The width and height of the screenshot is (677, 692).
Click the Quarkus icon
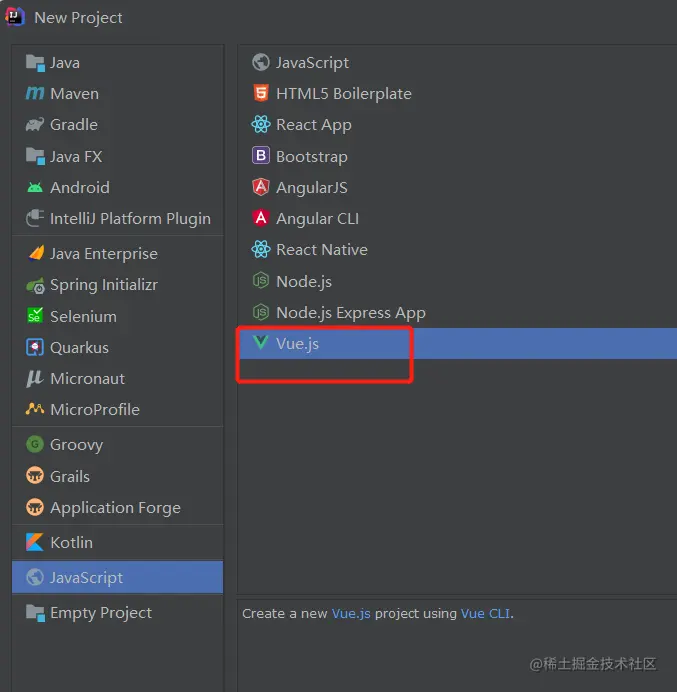[x=35, y=347]
